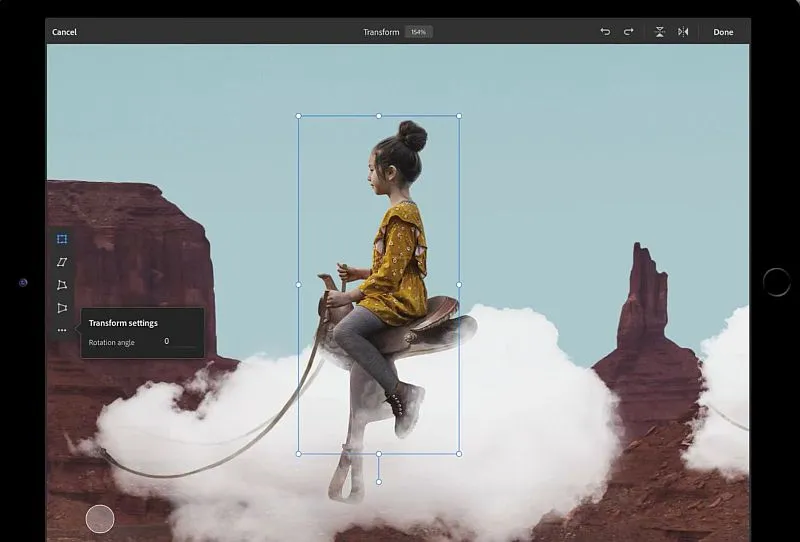
Task: Click the three-dot transform settings icon
Action: (x=62, y=330)
